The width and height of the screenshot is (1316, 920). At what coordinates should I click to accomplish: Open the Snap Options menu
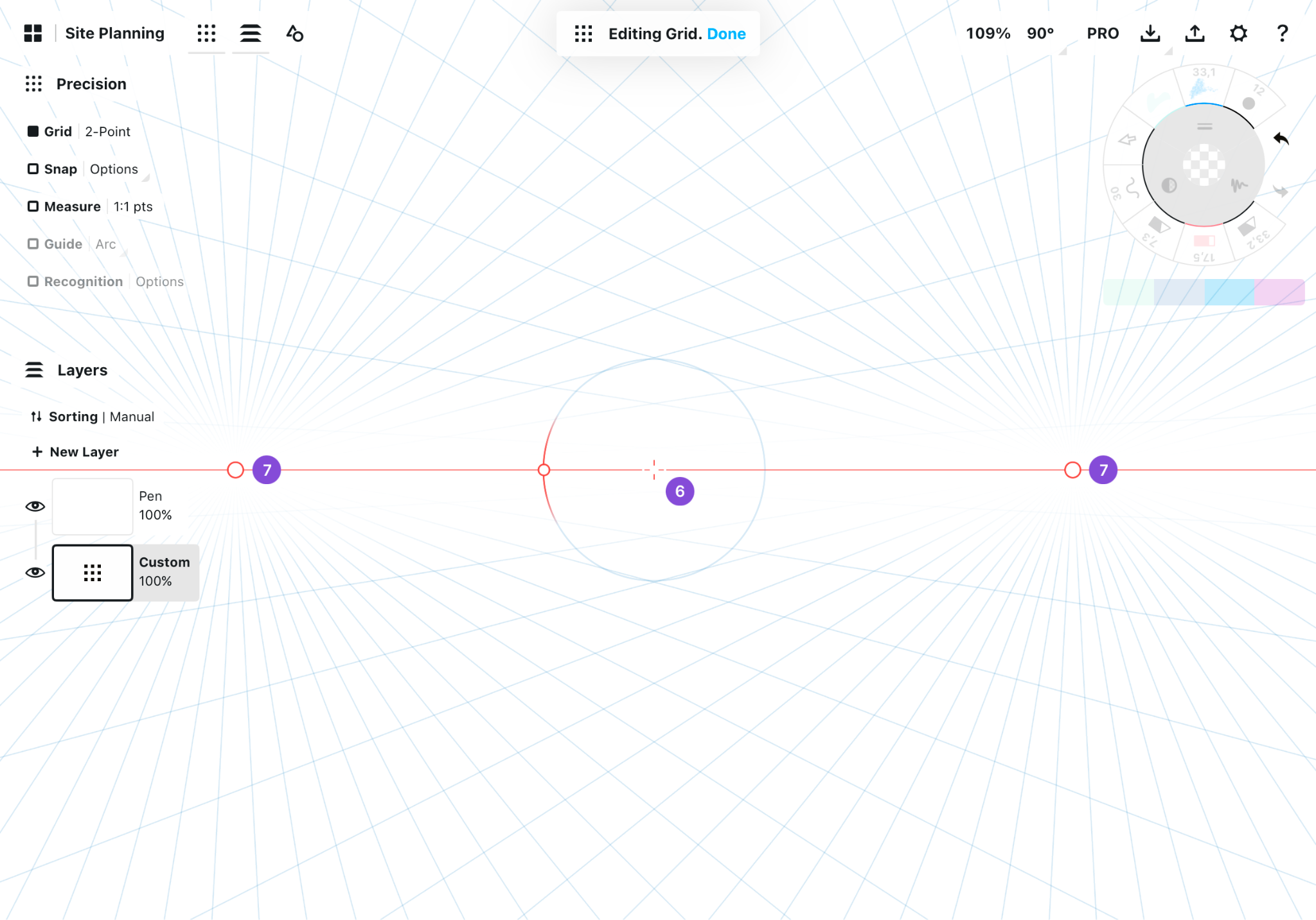tap(114, 169)
